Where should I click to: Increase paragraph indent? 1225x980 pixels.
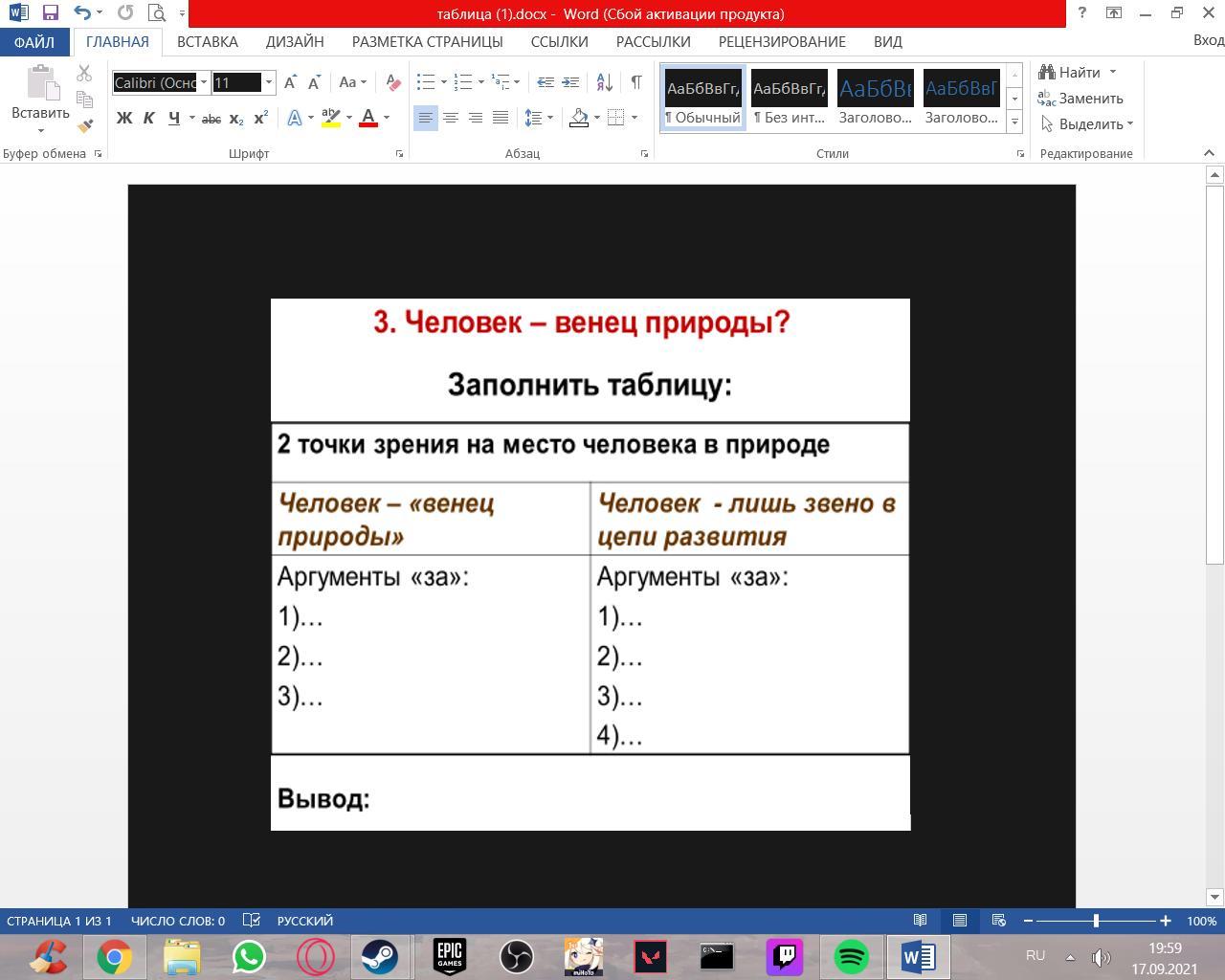pos(570,82)
